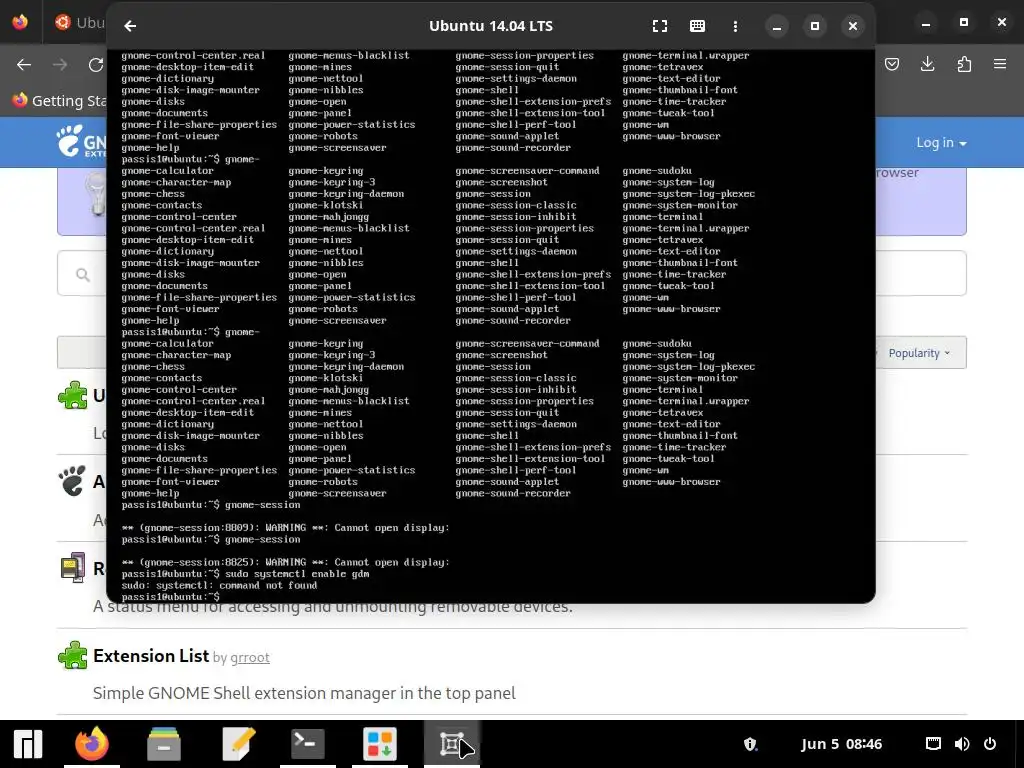The height and width of the screenshot is (768, 1024).
Task: Launch Firefox from the taskbar
Action: point(91,744)
